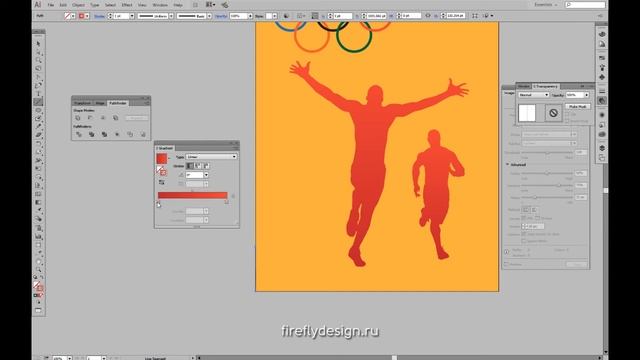
Task: Open opacity arrow in Transparency panel
Action: tap(587, 95)
